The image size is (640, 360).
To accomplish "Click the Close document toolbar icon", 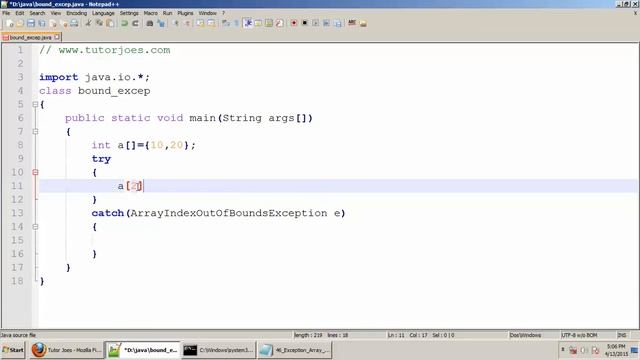I will 53,23.
